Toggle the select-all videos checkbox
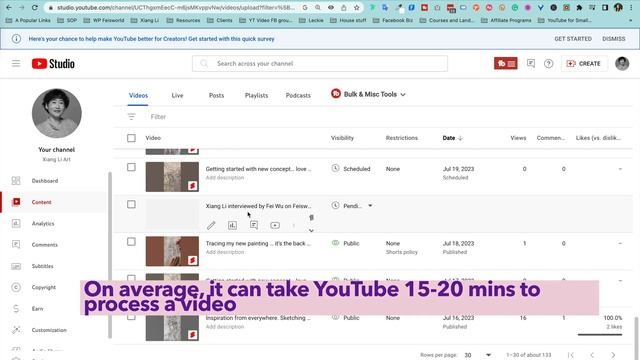640x360 pixels. [131, 138]
